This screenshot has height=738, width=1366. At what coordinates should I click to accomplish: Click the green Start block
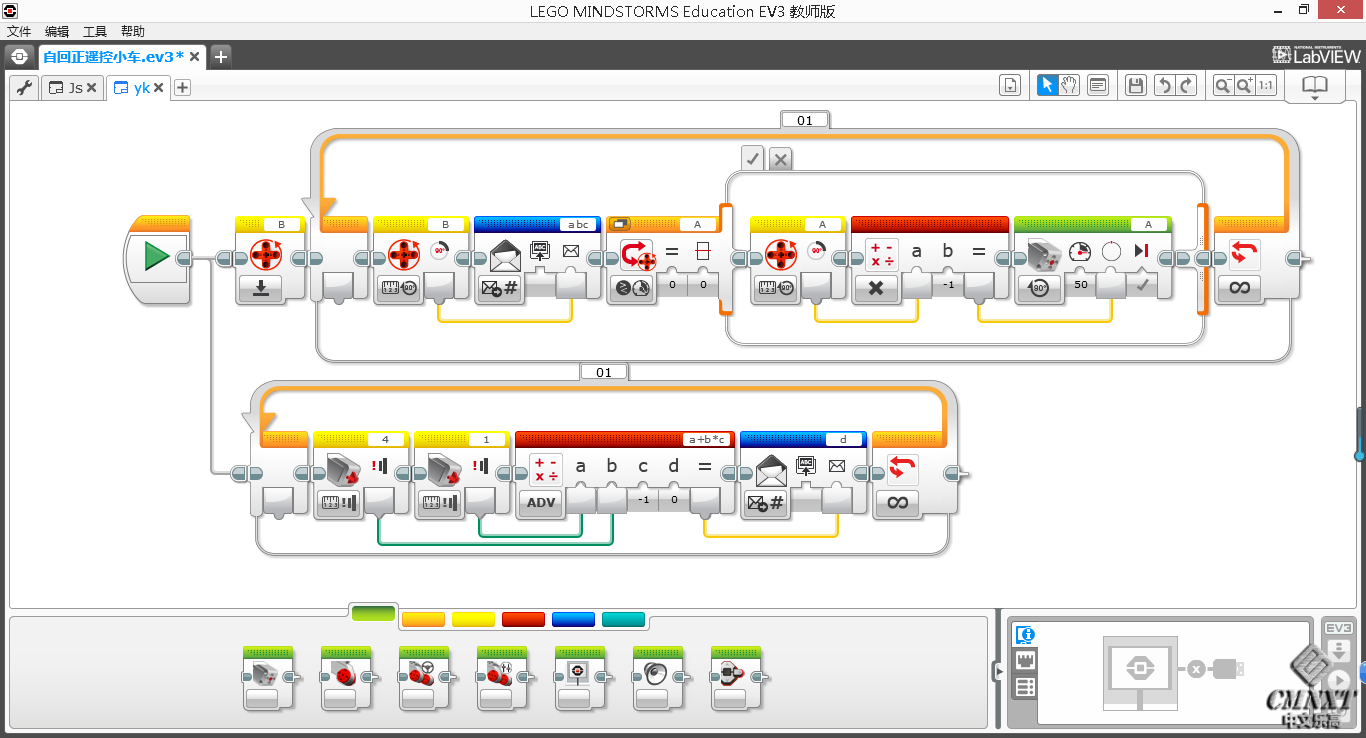click(157, 257)
